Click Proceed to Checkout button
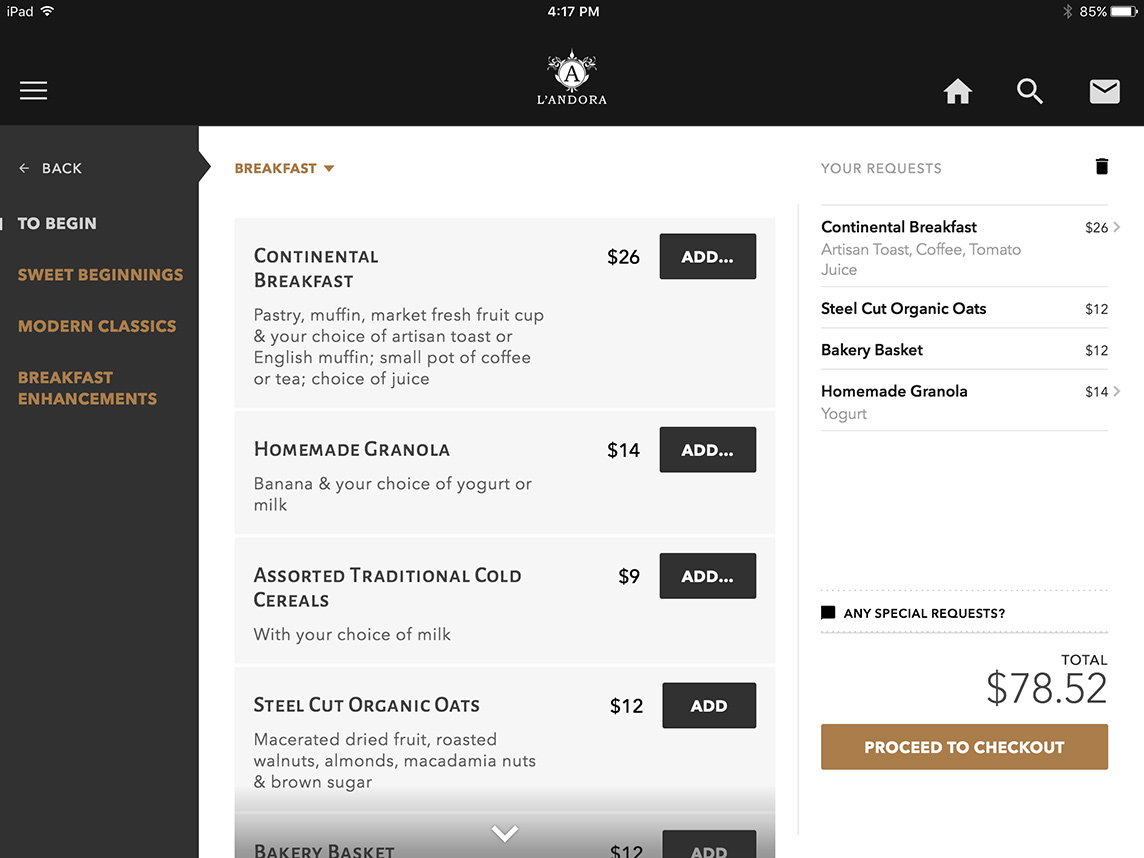1144x858 pixels. [964, 746]
